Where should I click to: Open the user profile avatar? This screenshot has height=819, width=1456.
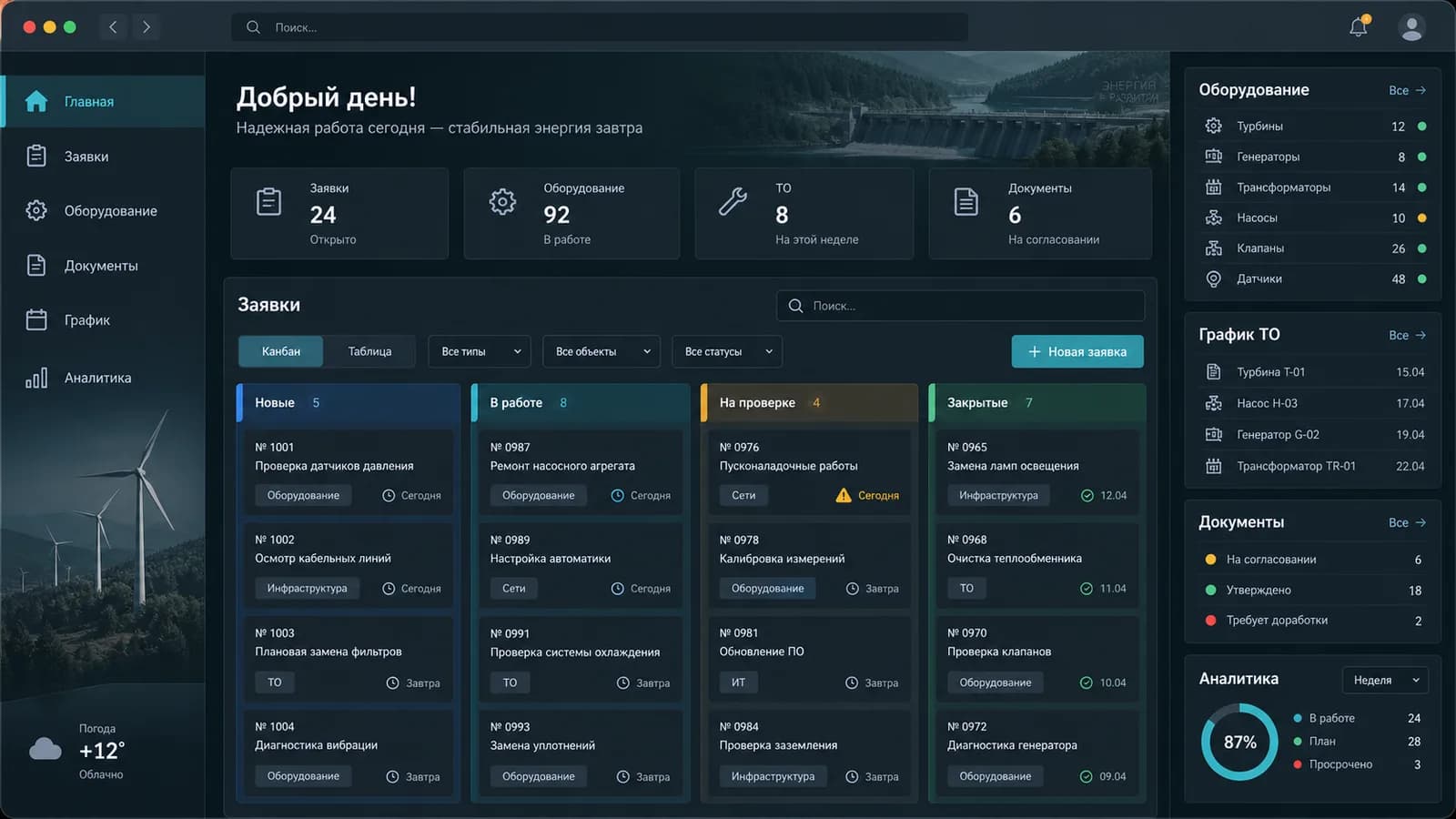pos(1411,28)
